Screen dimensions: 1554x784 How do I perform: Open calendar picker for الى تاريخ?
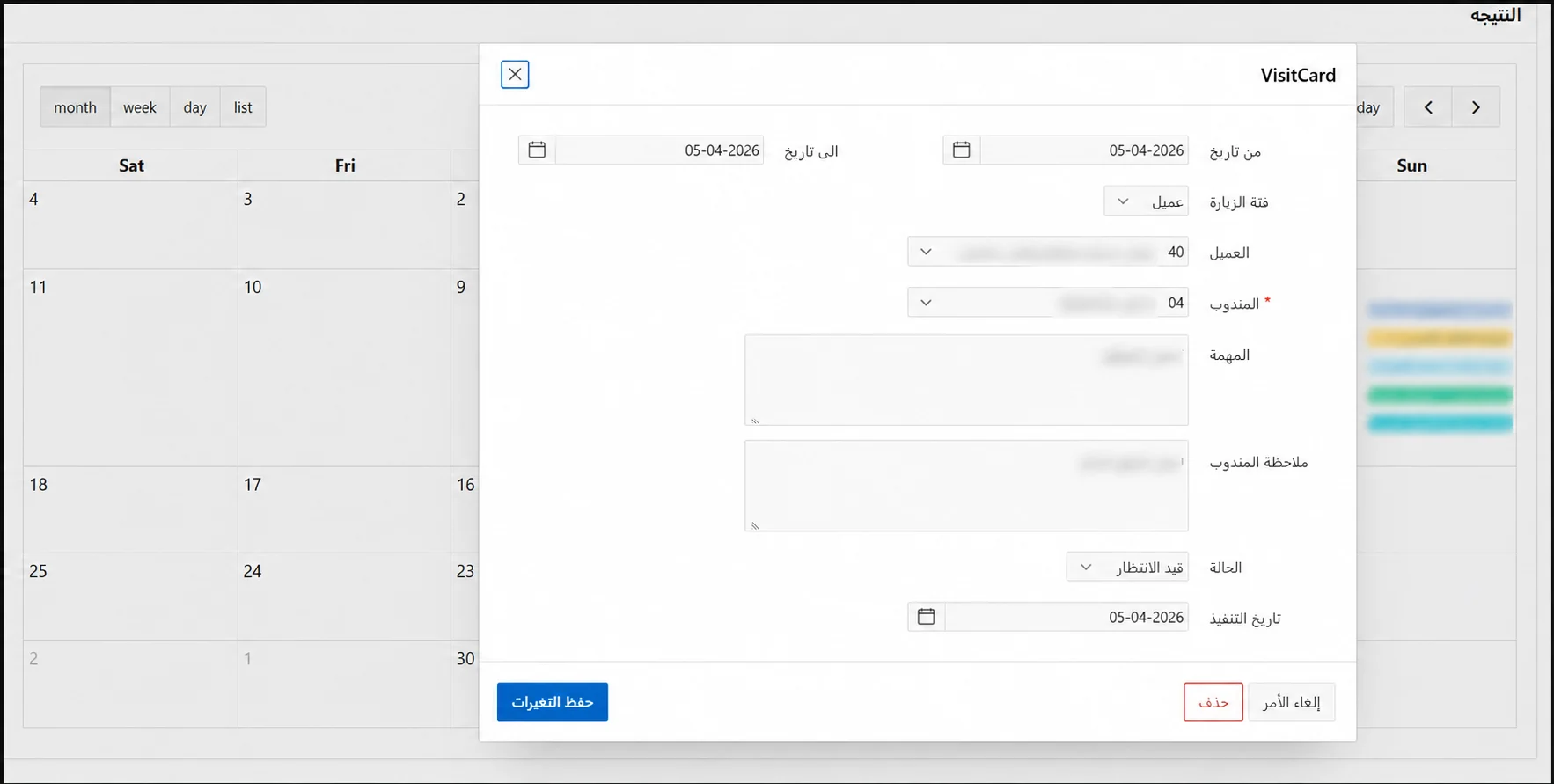point(537,150)
